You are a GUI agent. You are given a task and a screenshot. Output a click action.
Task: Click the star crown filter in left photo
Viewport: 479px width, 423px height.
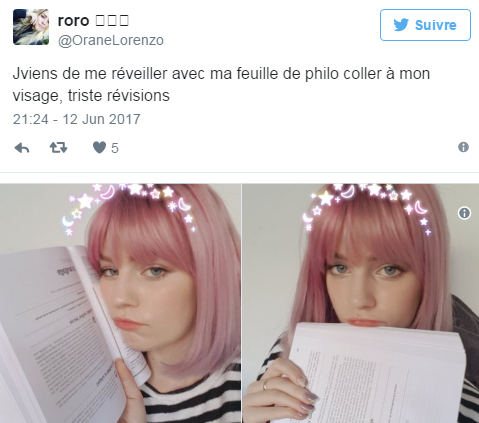coord(132,205)
